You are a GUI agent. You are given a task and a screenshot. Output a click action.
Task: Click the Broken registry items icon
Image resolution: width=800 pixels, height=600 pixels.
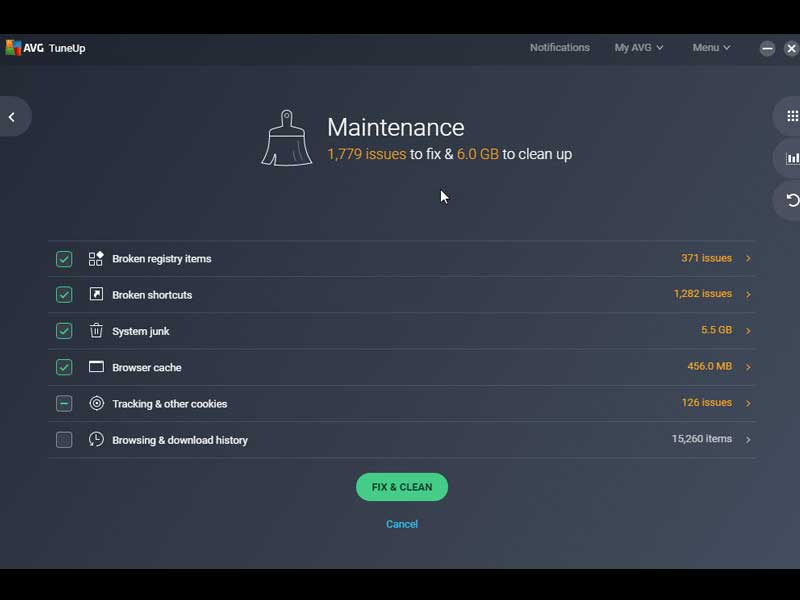[96, 259]
